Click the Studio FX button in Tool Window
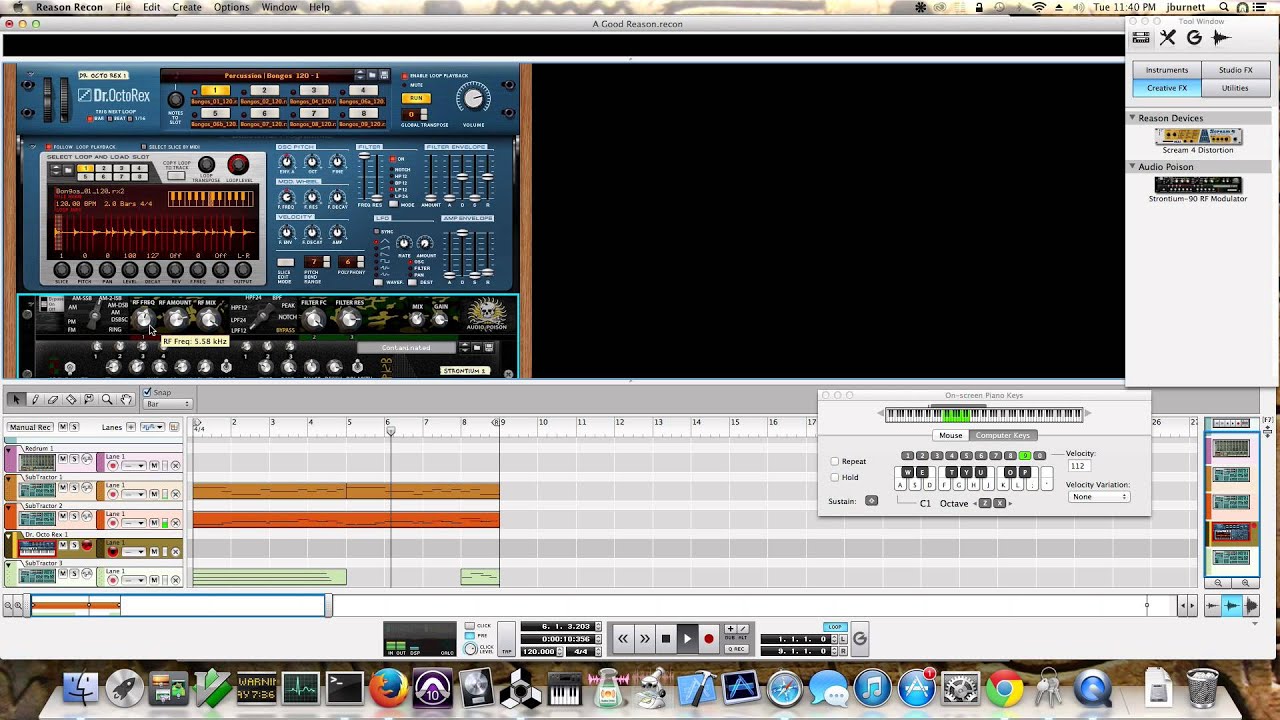The height and width of the screenshot is (720, 1280). click(x=1235, y=70)
